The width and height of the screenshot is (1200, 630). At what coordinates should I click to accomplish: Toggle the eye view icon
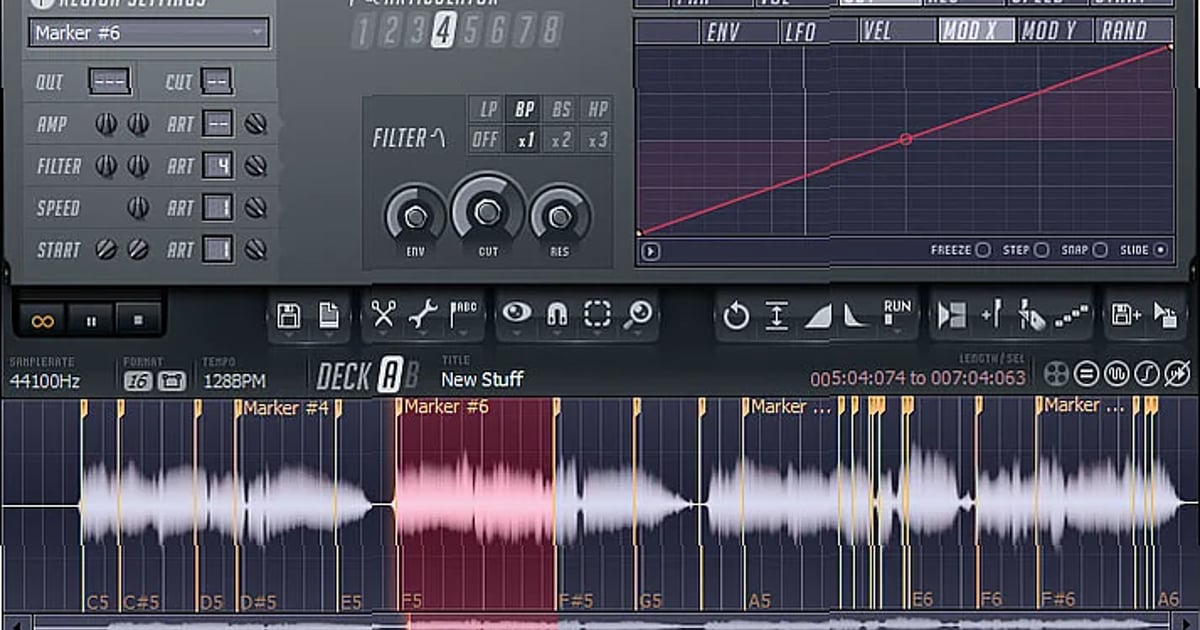517,313
